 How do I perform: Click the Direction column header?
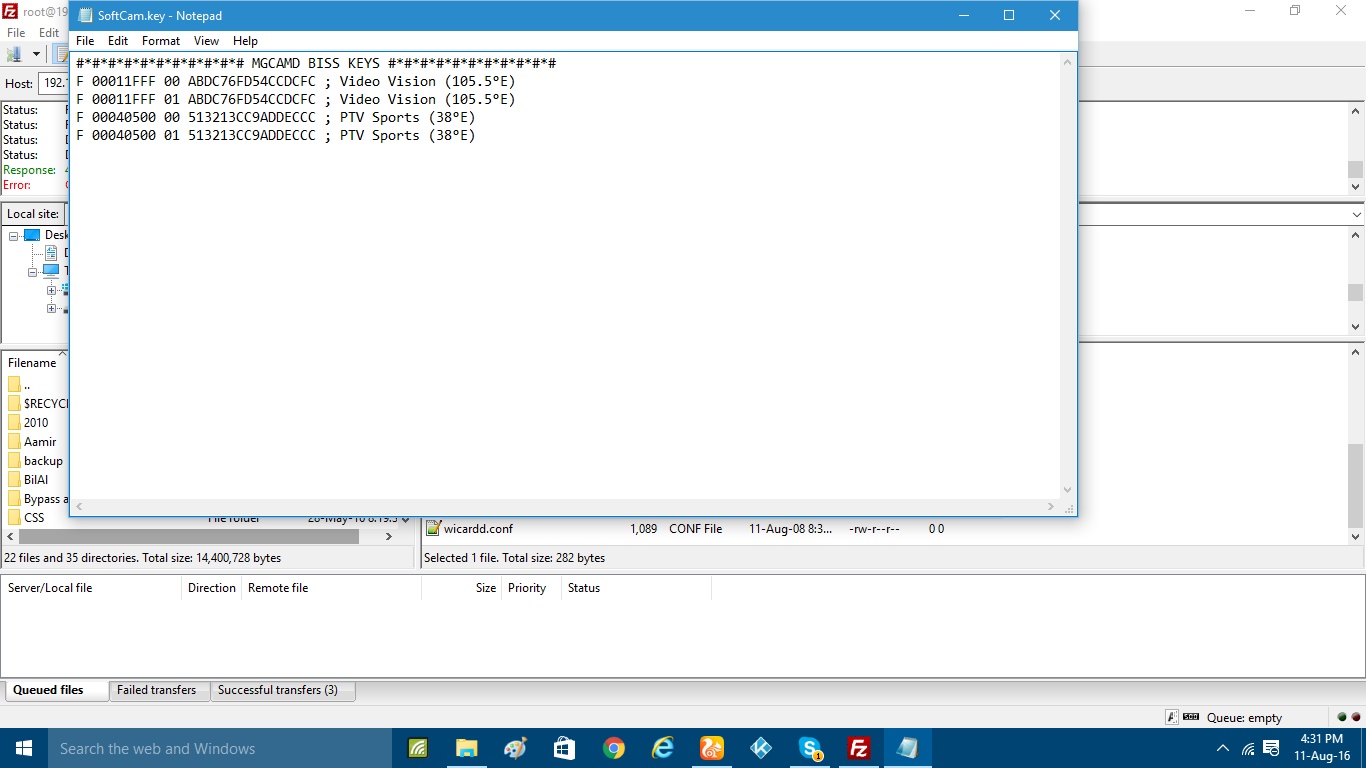212,588
